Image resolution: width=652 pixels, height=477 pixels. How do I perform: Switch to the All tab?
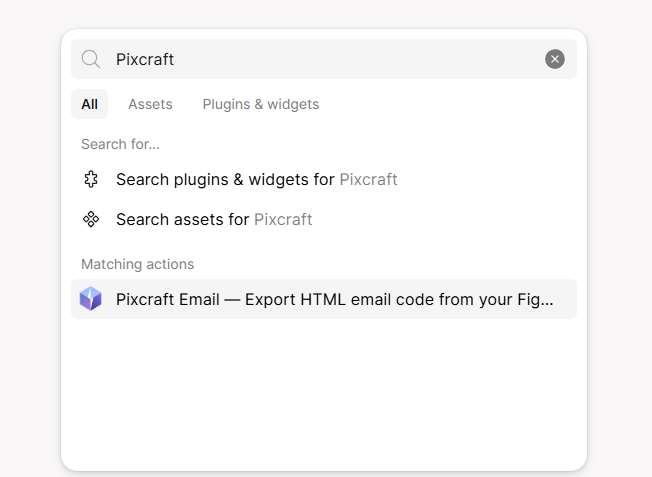click(x=89, y=104)
